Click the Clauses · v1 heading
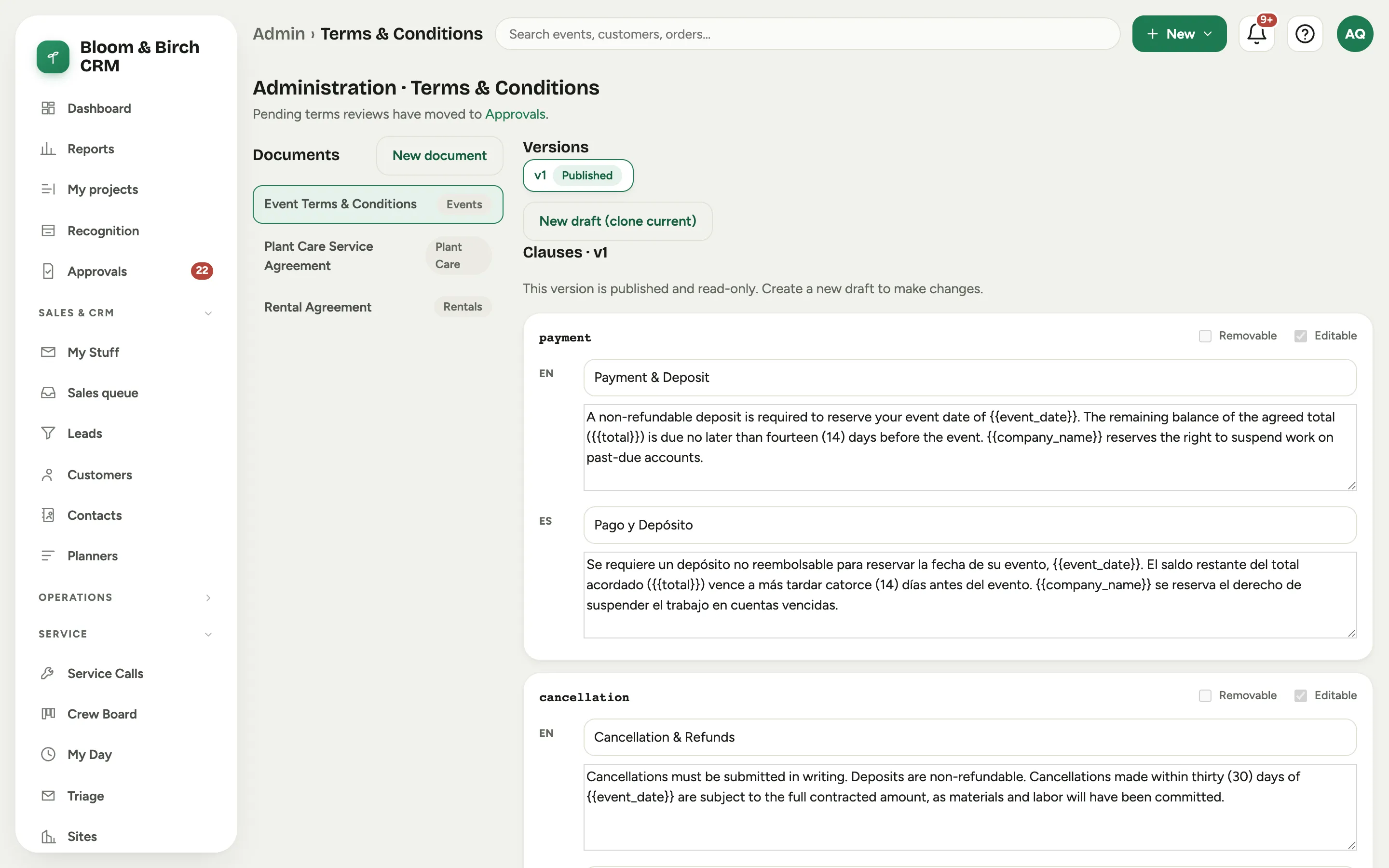Screen dimensions: 1389x868 coord(565,253)
